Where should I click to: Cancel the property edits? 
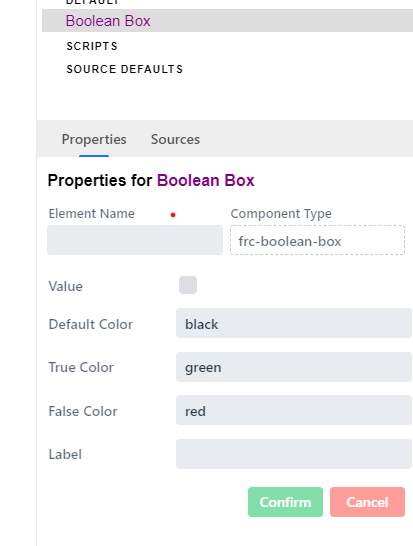pyautogui.click(x=367, y=502)
